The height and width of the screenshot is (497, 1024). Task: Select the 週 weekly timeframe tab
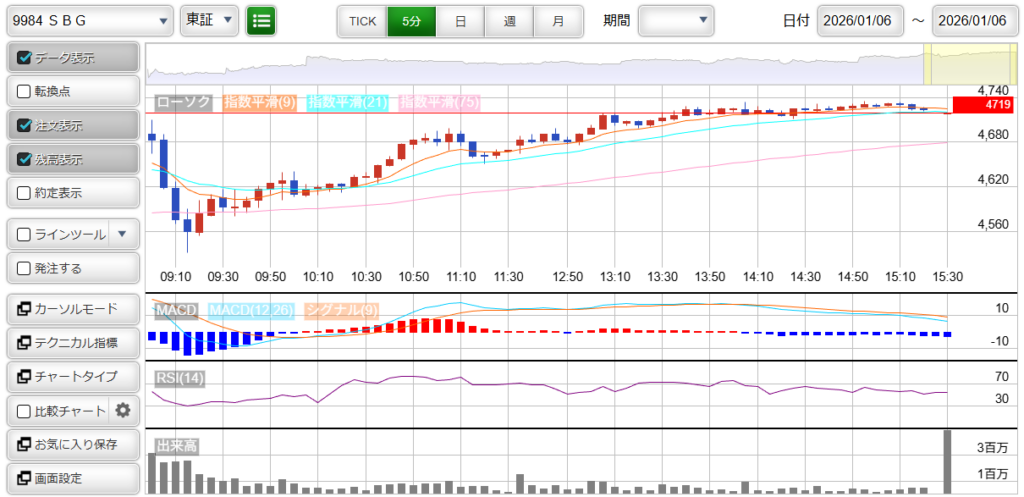coord(509,20)
